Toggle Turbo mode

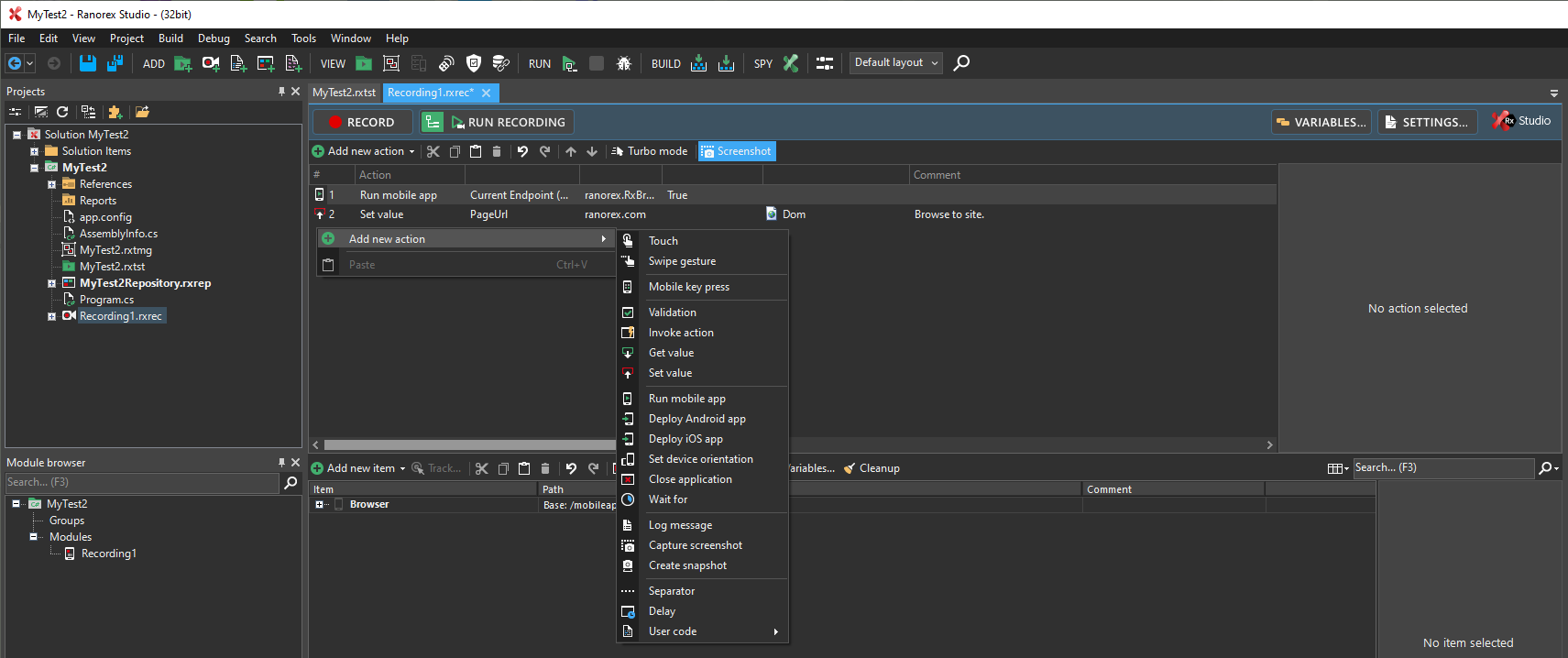point(649,151)
